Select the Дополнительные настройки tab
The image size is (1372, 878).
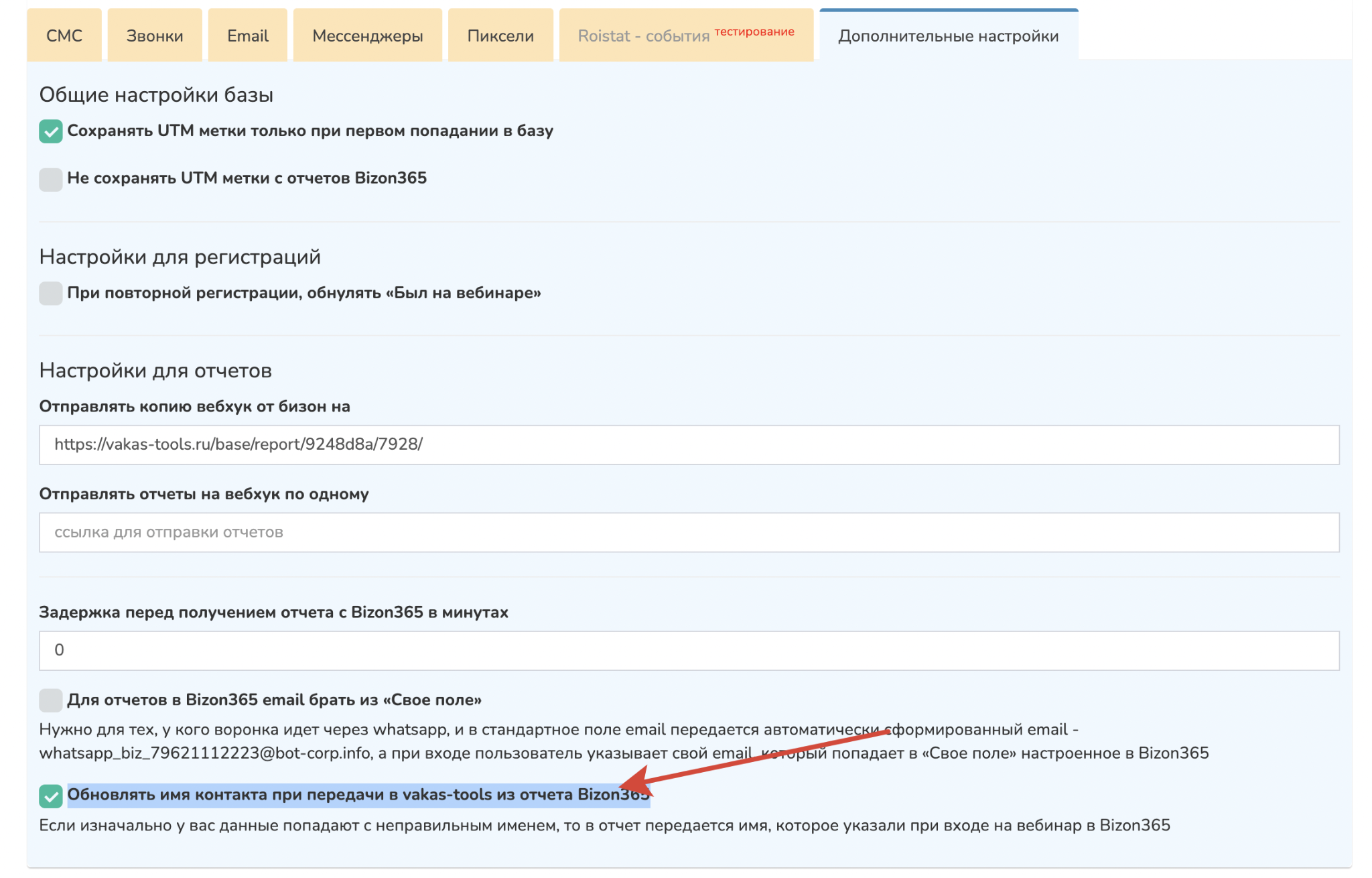[948, 36]
